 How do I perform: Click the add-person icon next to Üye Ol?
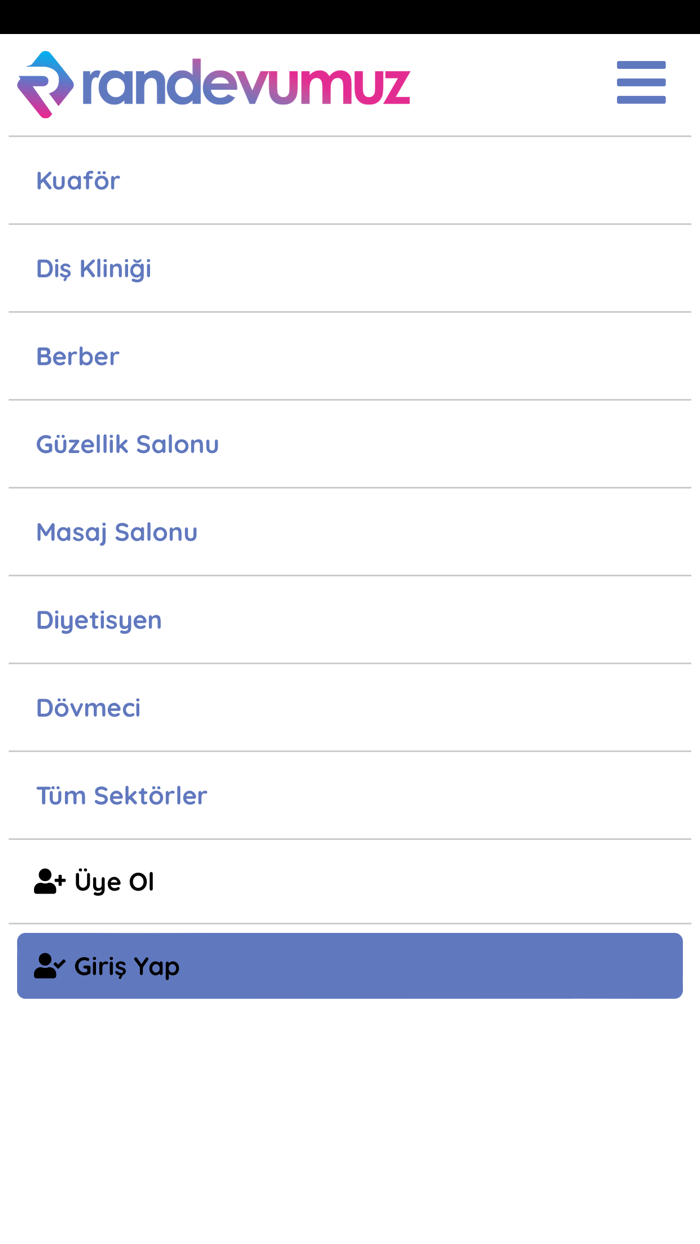click(x=49, y=881)
